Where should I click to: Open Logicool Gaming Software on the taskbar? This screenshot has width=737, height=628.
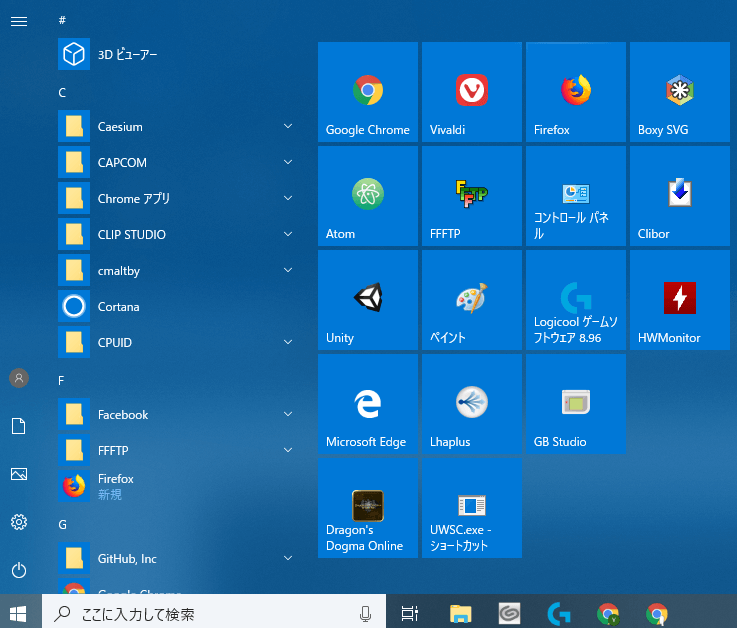pyautogui.click(x=559, y=613)
